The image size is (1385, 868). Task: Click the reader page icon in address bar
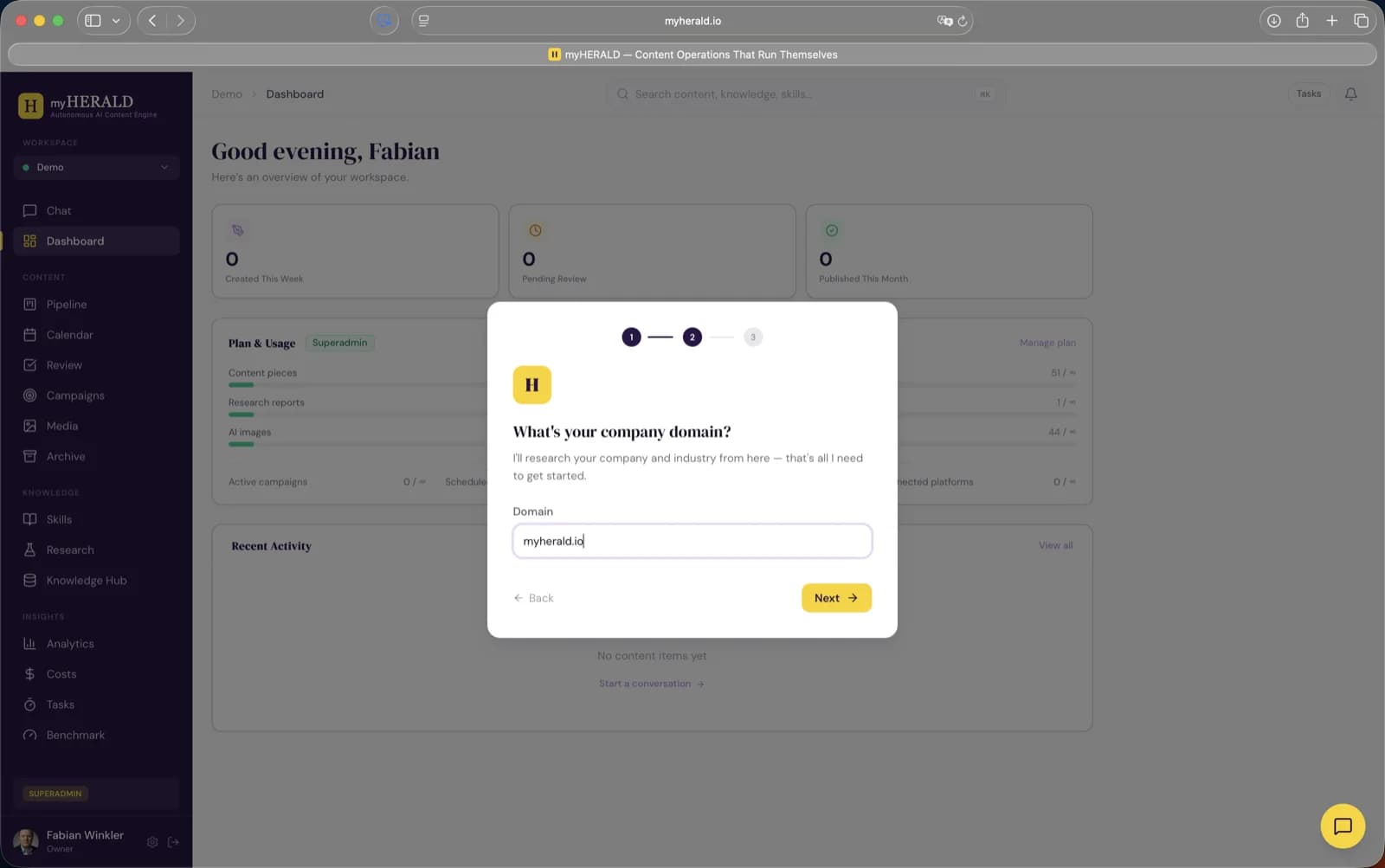pyautogui.click(x=424, y=21)
